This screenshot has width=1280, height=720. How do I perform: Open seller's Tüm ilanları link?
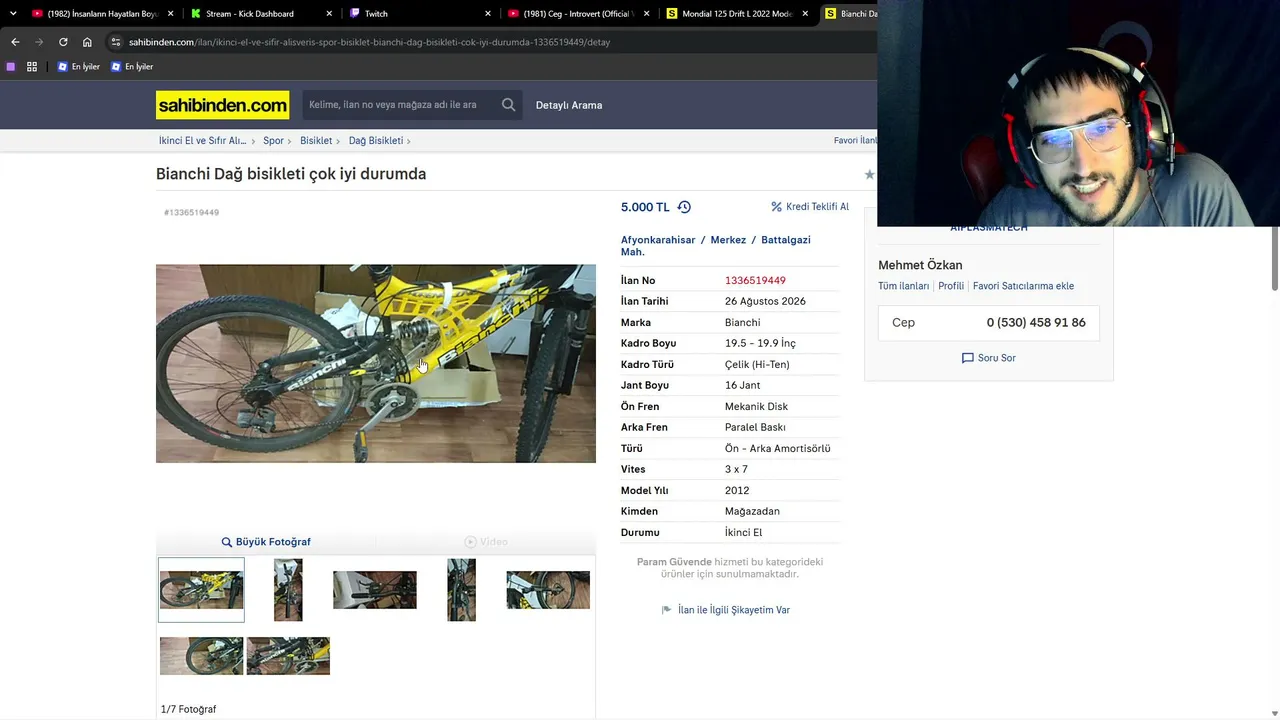click(904, 286)
